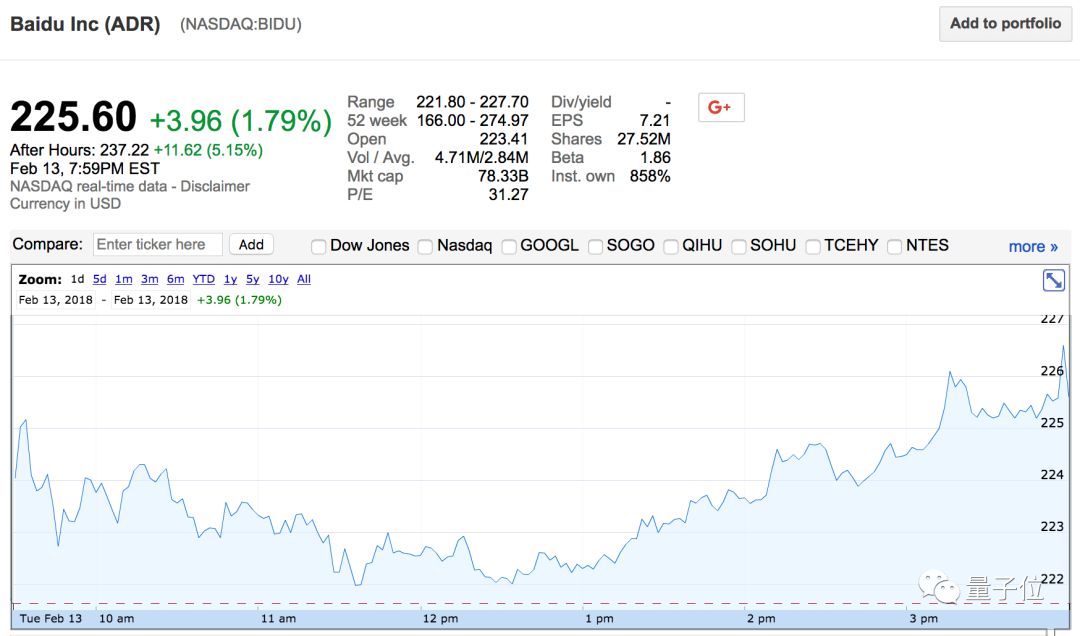Check the QIHU compare box
The height and width of the screenshot is (636, 1080).
click(671, 247)
